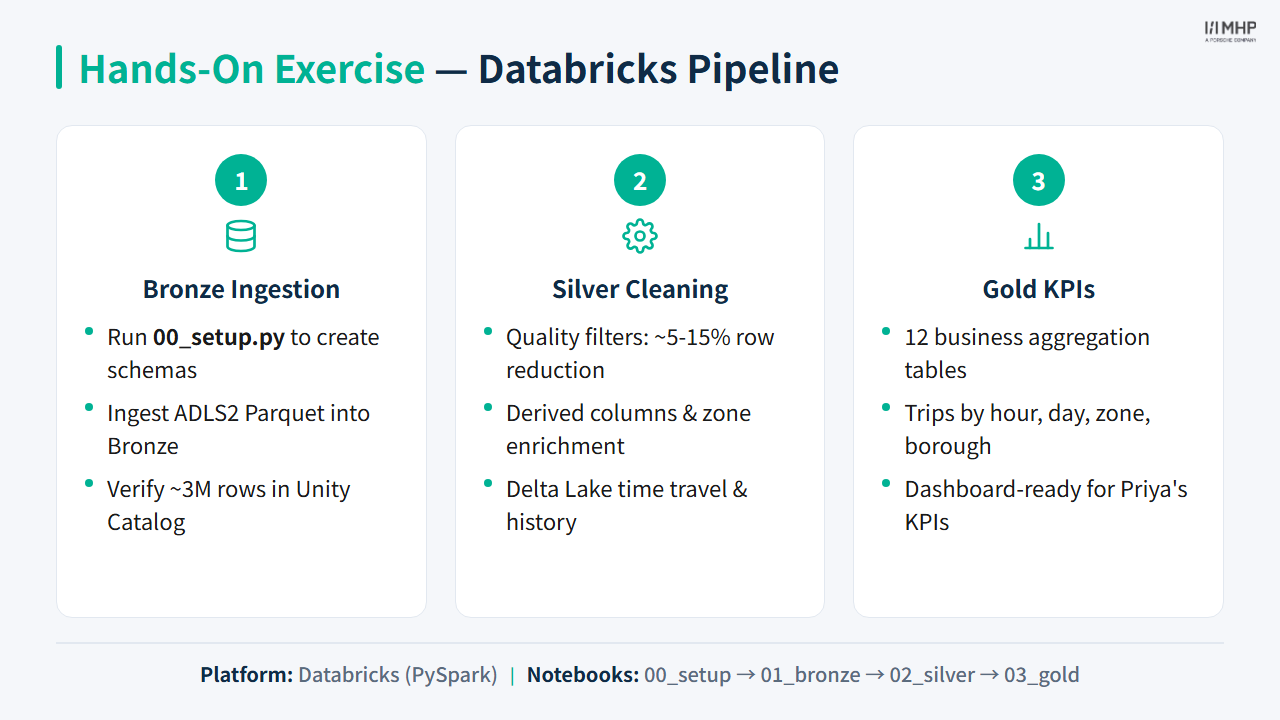Click the green number 2 circle badge
The height and width of the screenshot is (720, 1280).
point(640,181)
